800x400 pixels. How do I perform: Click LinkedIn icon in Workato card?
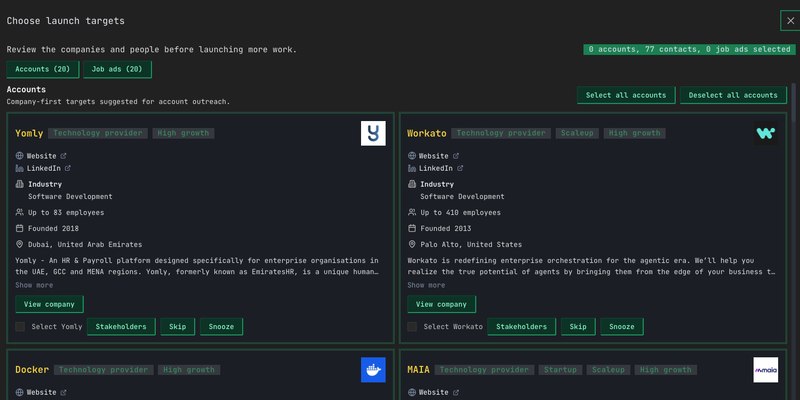412,168
